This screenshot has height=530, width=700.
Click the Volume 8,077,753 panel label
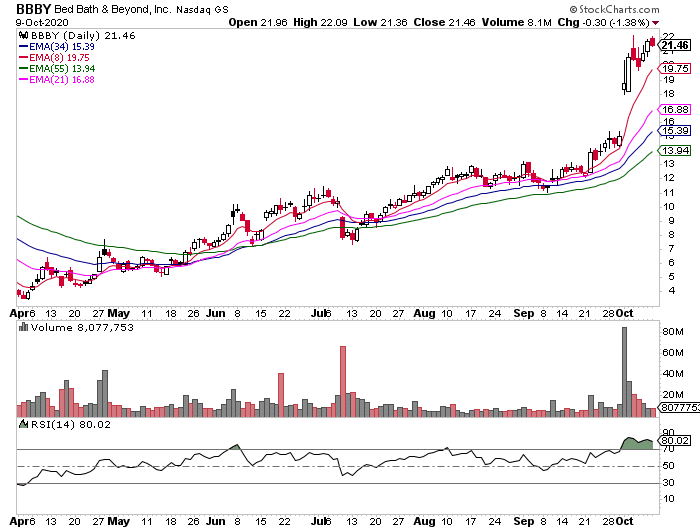(x=82, y=328)
